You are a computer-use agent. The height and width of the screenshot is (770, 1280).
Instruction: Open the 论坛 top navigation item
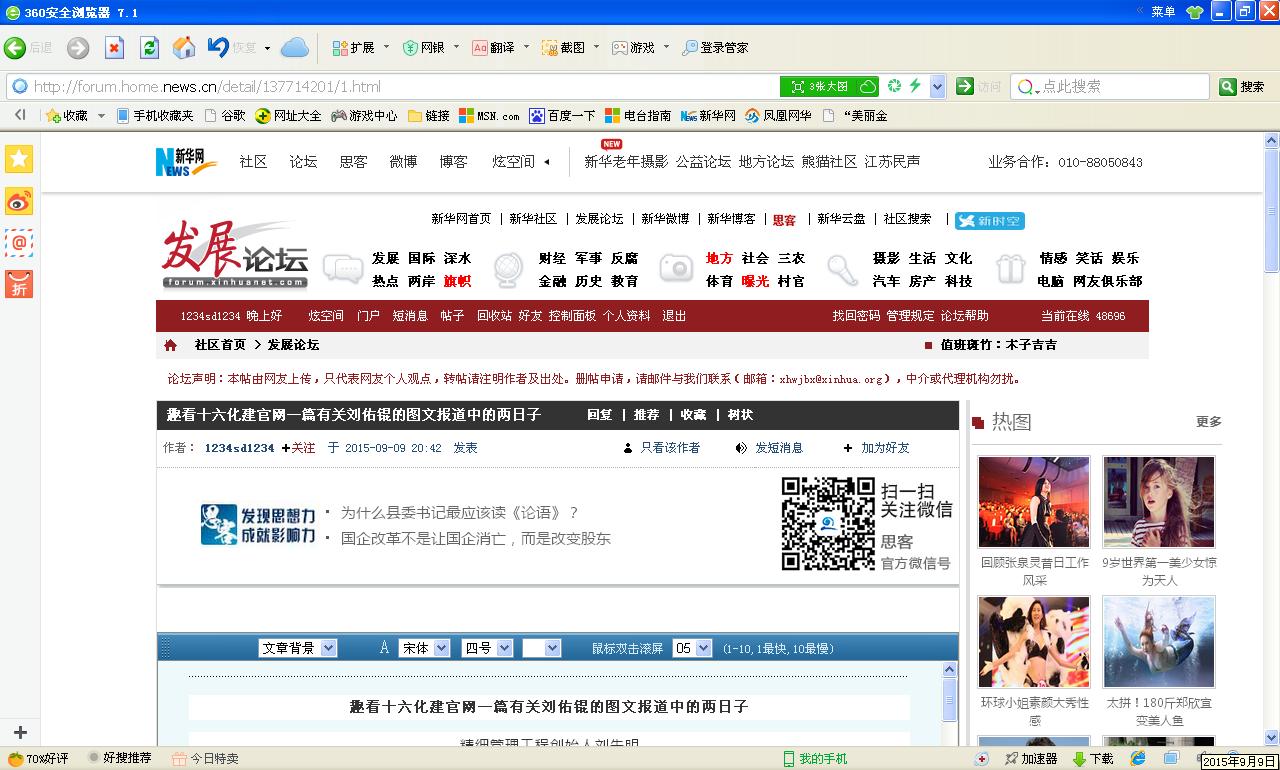point(303,161)
